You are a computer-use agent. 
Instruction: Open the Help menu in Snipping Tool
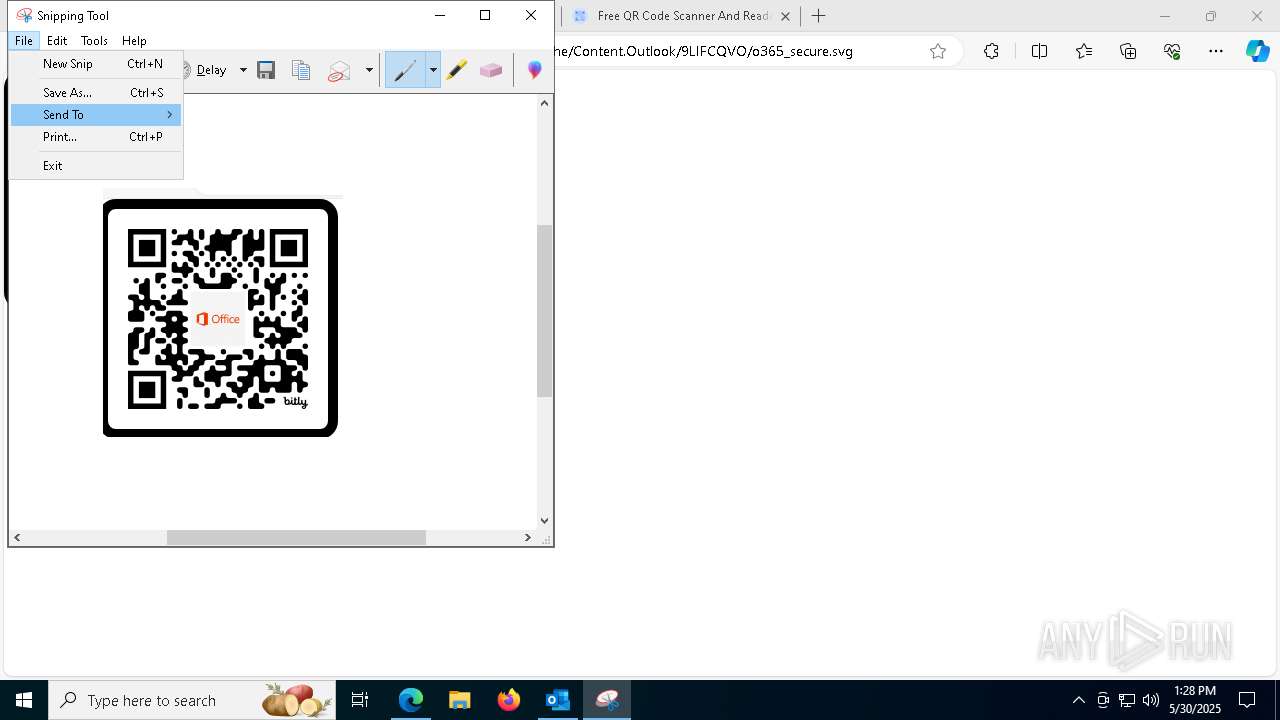[x=134, y=41]
